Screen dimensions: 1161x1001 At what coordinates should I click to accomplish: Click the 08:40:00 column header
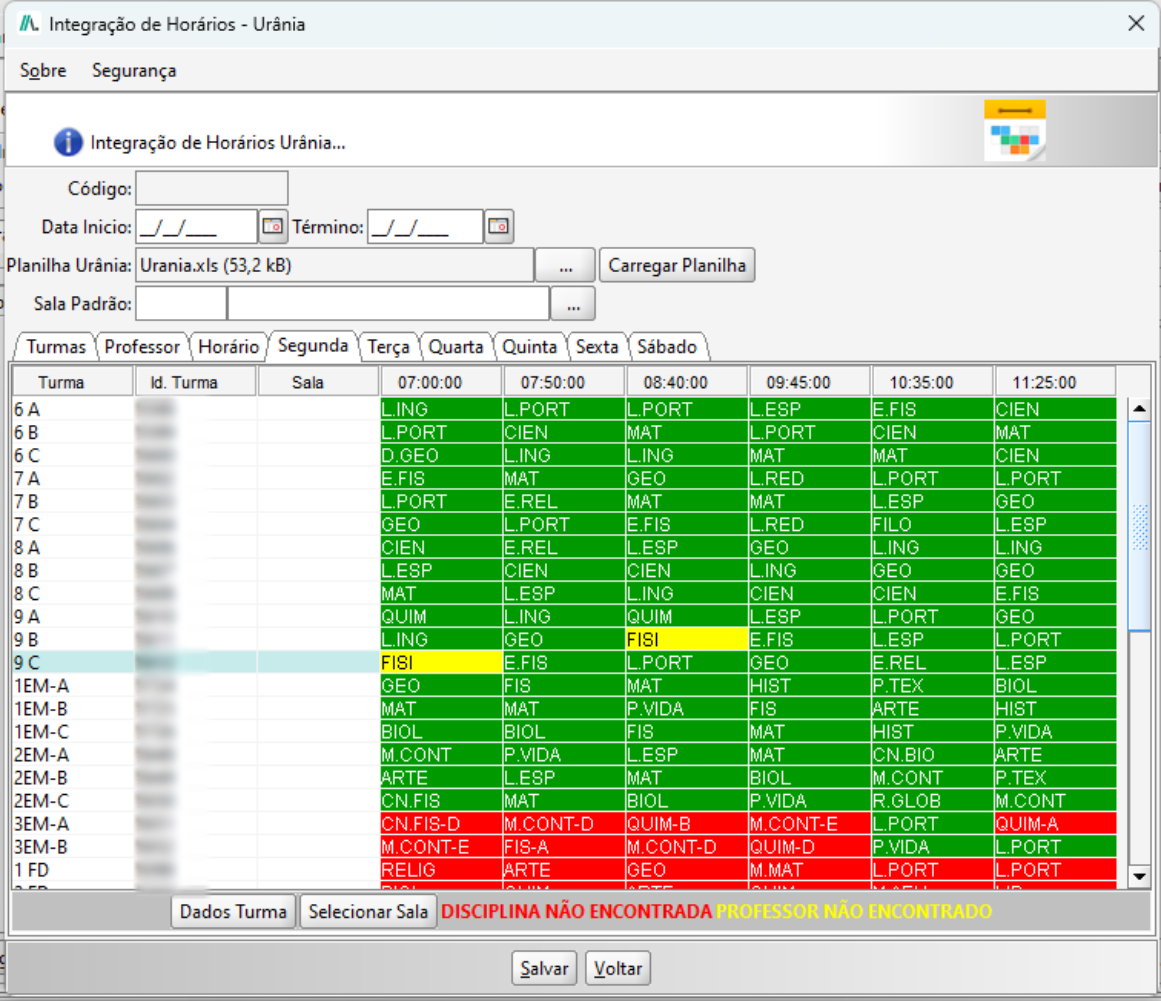[x=687, y=382]
